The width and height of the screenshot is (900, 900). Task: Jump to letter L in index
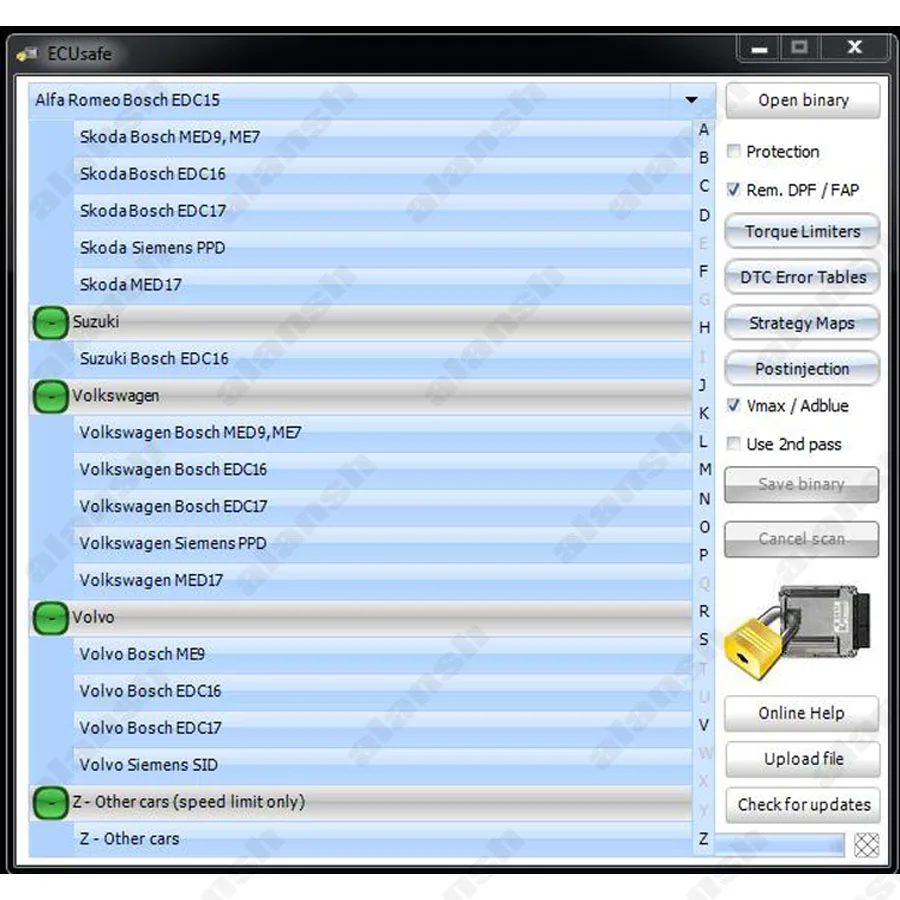703,441
